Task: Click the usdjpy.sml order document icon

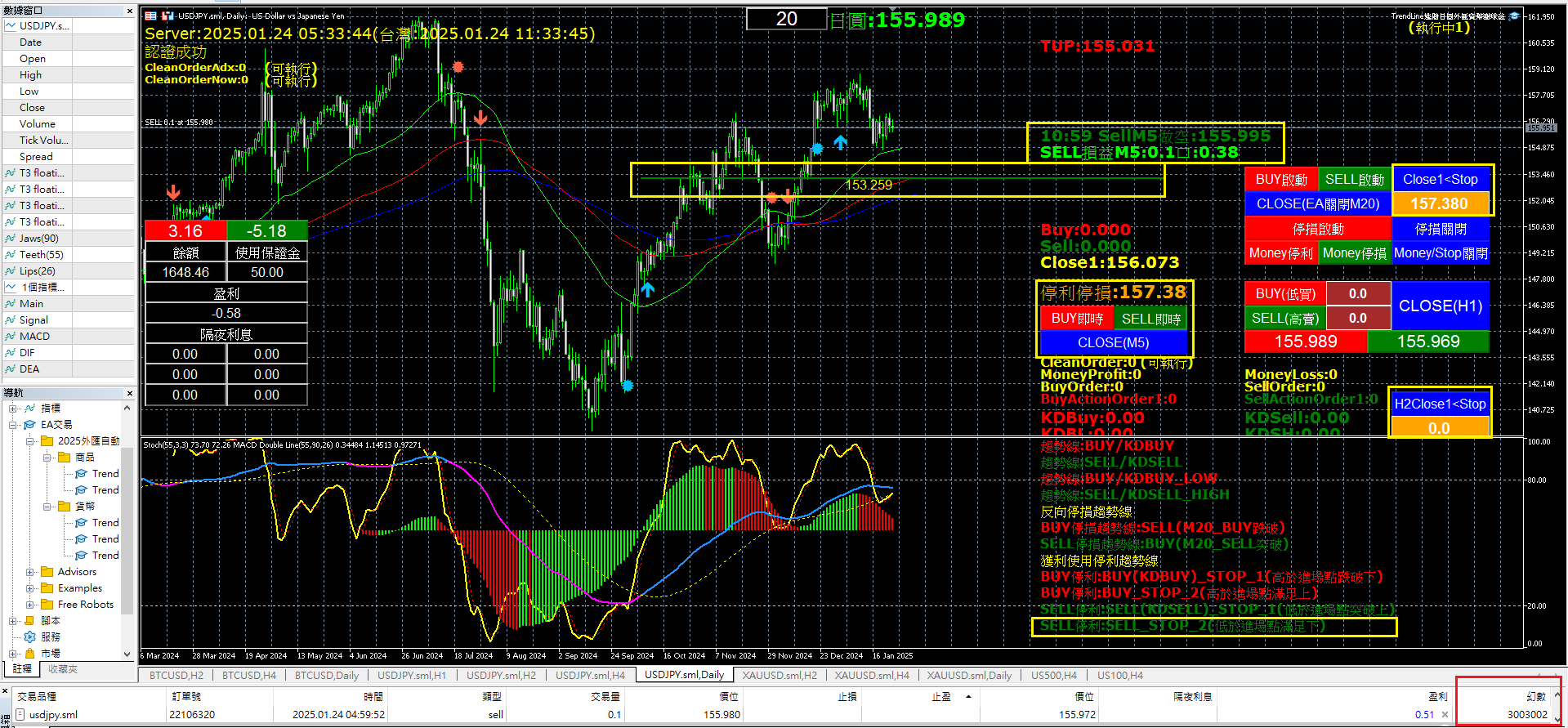Action: pyautogui.click(x=20, y=715)
